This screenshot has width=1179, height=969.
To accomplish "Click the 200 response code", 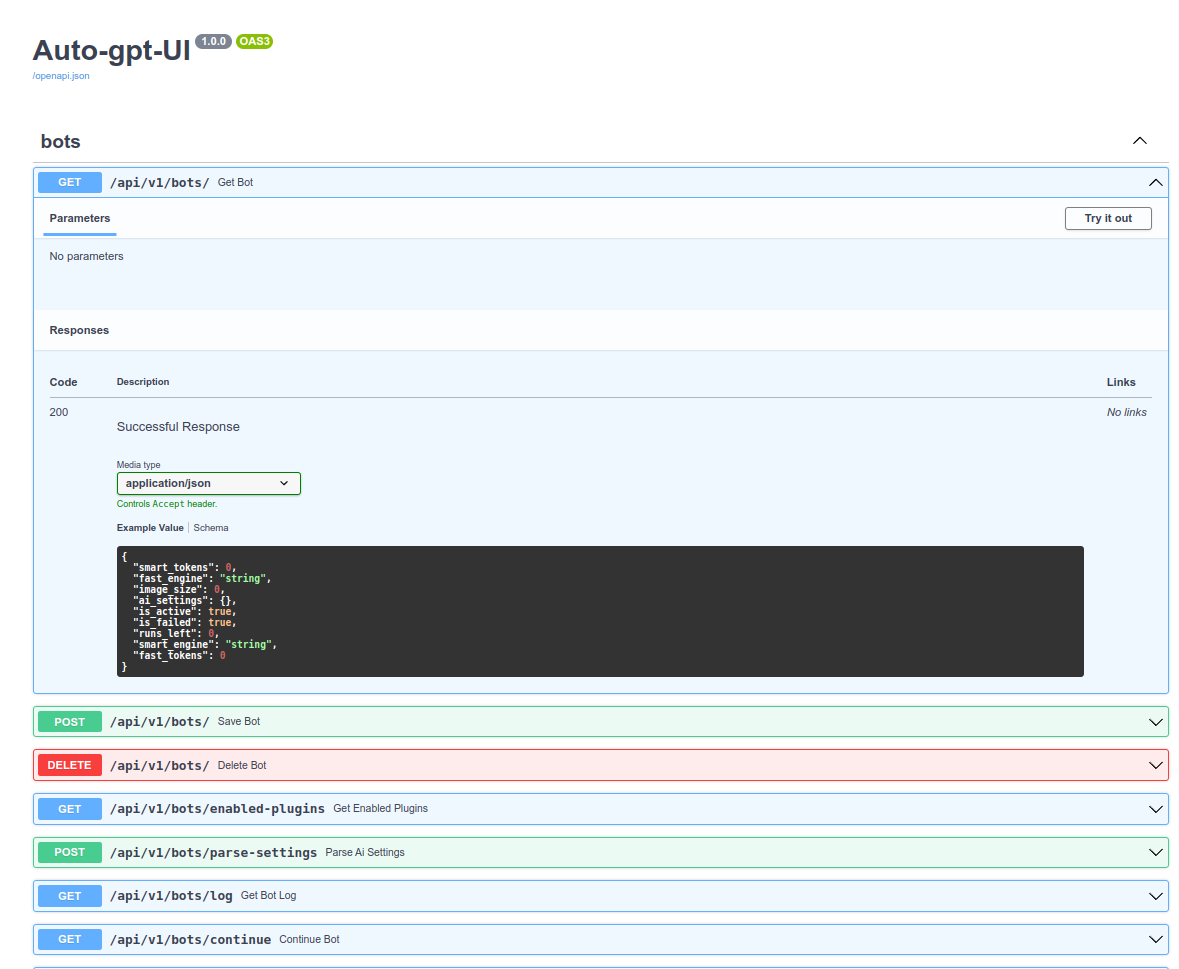I will [x=59, y=412].
